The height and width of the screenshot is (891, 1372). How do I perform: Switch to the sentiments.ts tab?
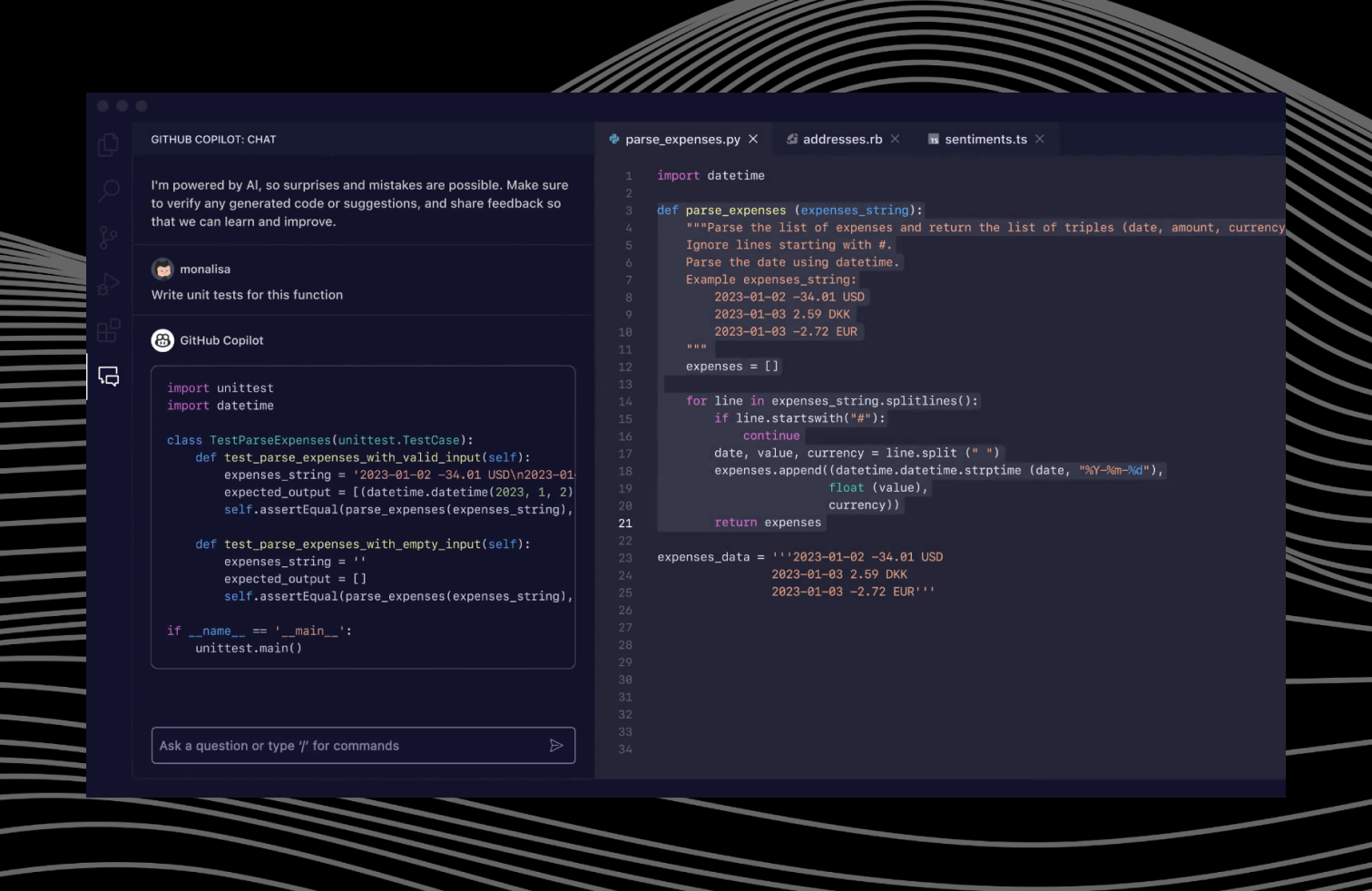click(x=985, y=139)
